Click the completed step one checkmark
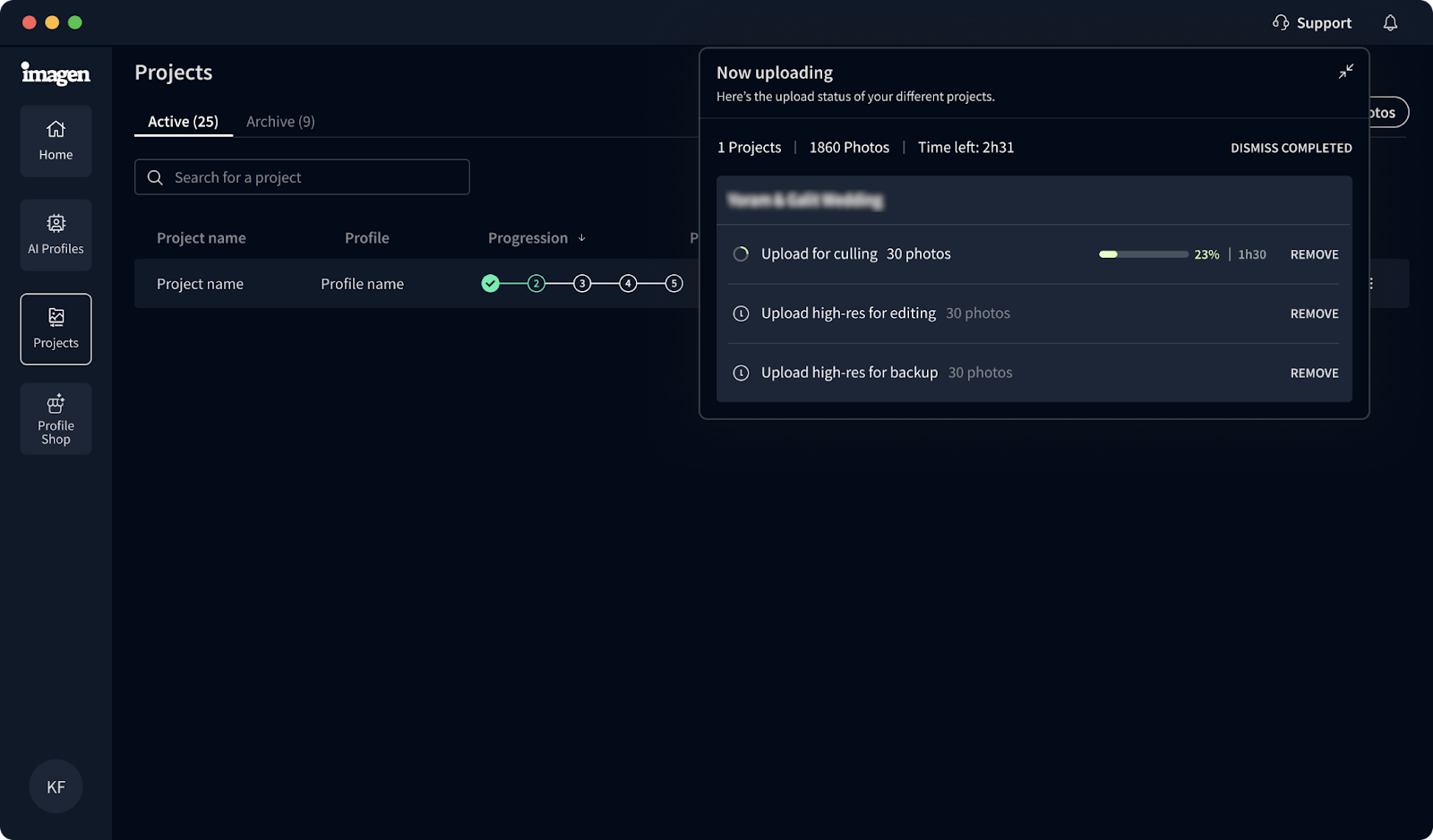 click(x=490, y=283)
